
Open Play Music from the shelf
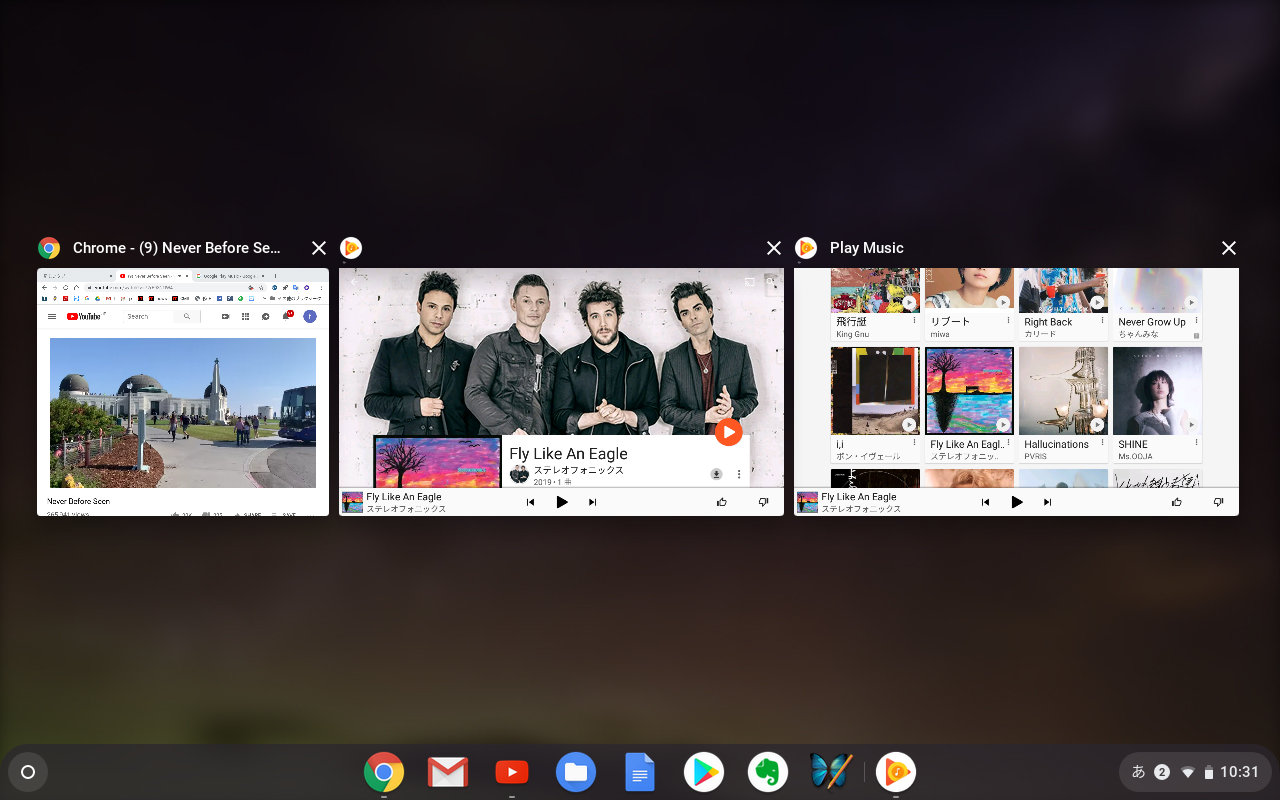point(895,771)
